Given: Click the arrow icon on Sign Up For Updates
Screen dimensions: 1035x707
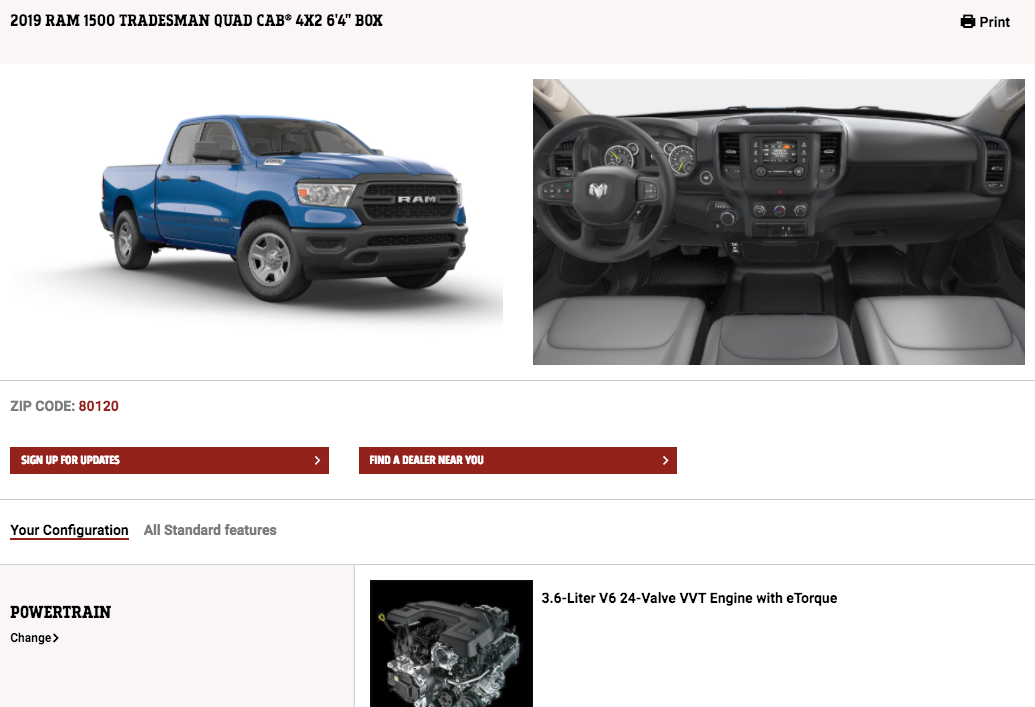Looking at the screenshot, I should [317, 460].
